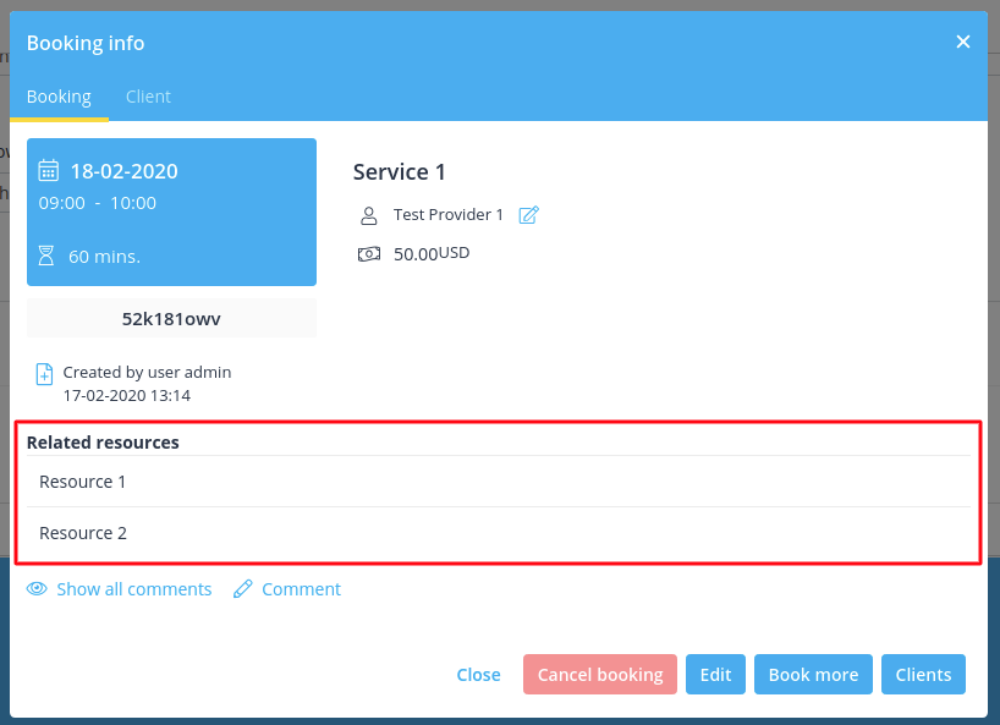This screenshot has width=1000, height=725.
Task: Click the pencil icon next to Comment
Action: point(243,589)
